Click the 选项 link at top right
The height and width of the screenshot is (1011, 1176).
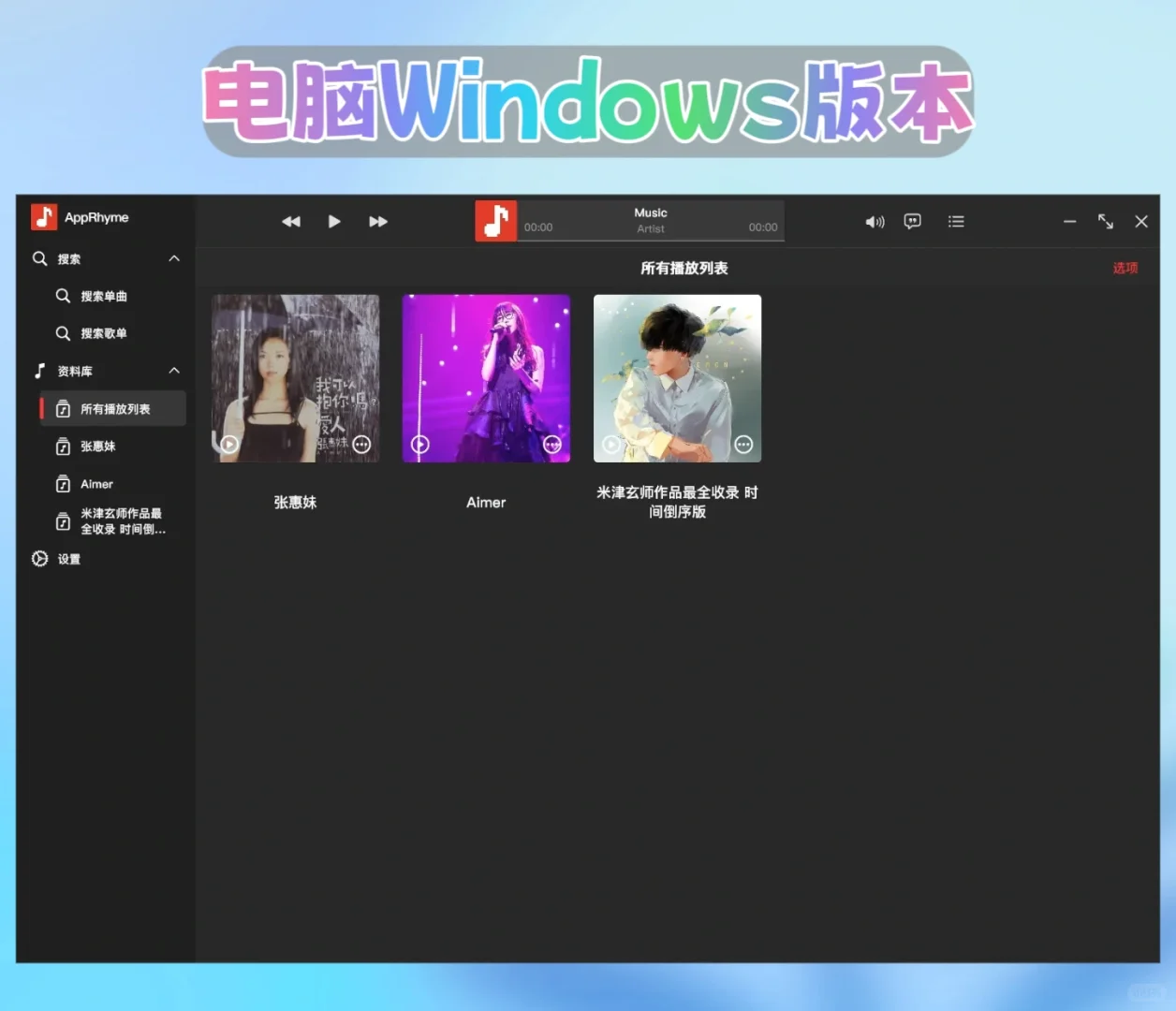(x=1125, y=268)
